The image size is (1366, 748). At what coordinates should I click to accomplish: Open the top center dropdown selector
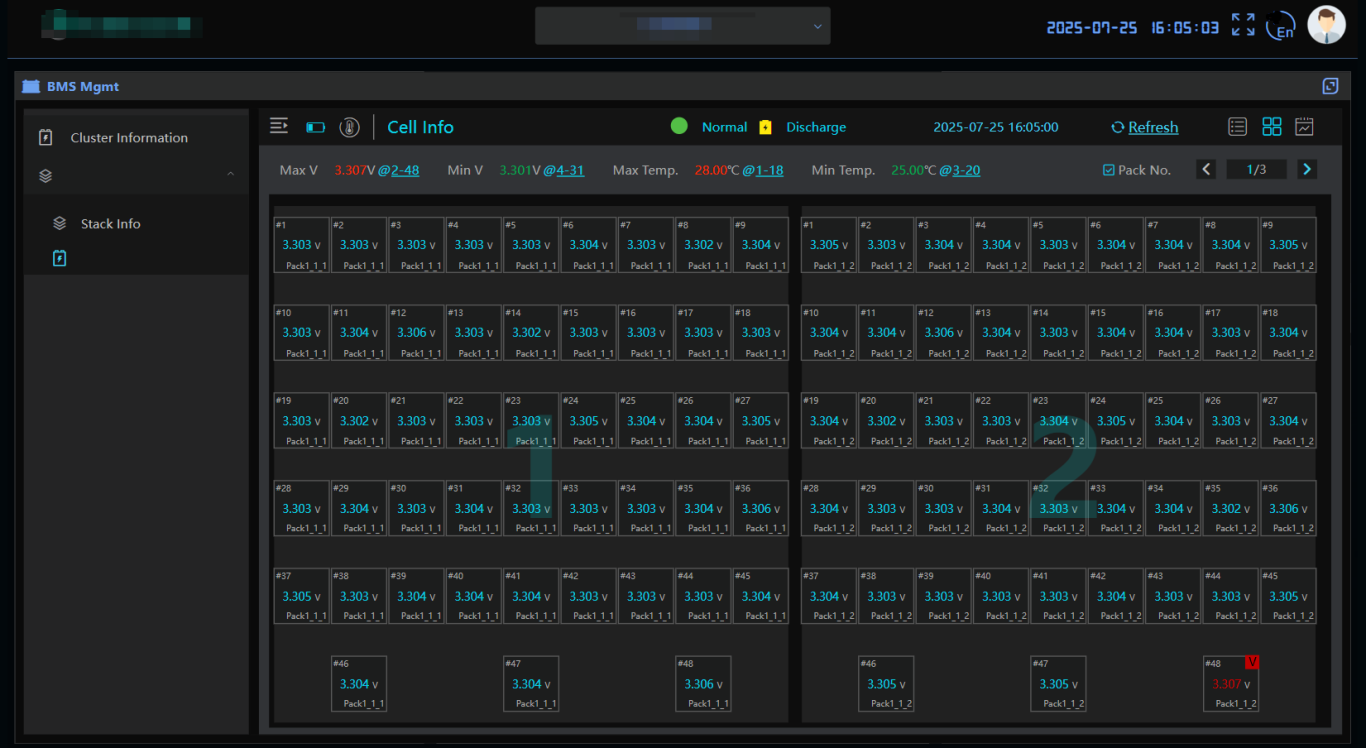[682, 26]
